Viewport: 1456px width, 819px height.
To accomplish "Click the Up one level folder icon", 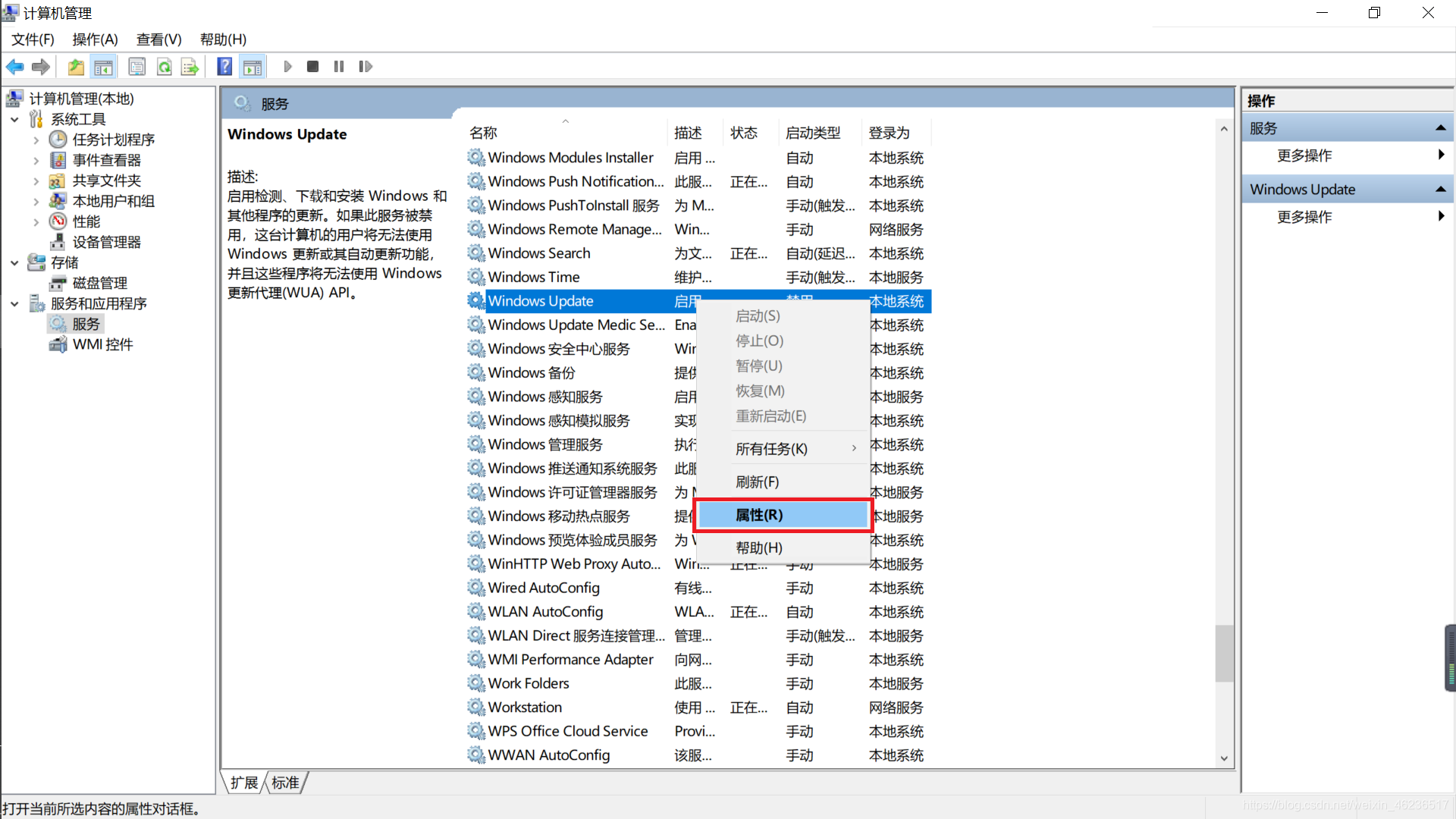I will pos(76,67).
